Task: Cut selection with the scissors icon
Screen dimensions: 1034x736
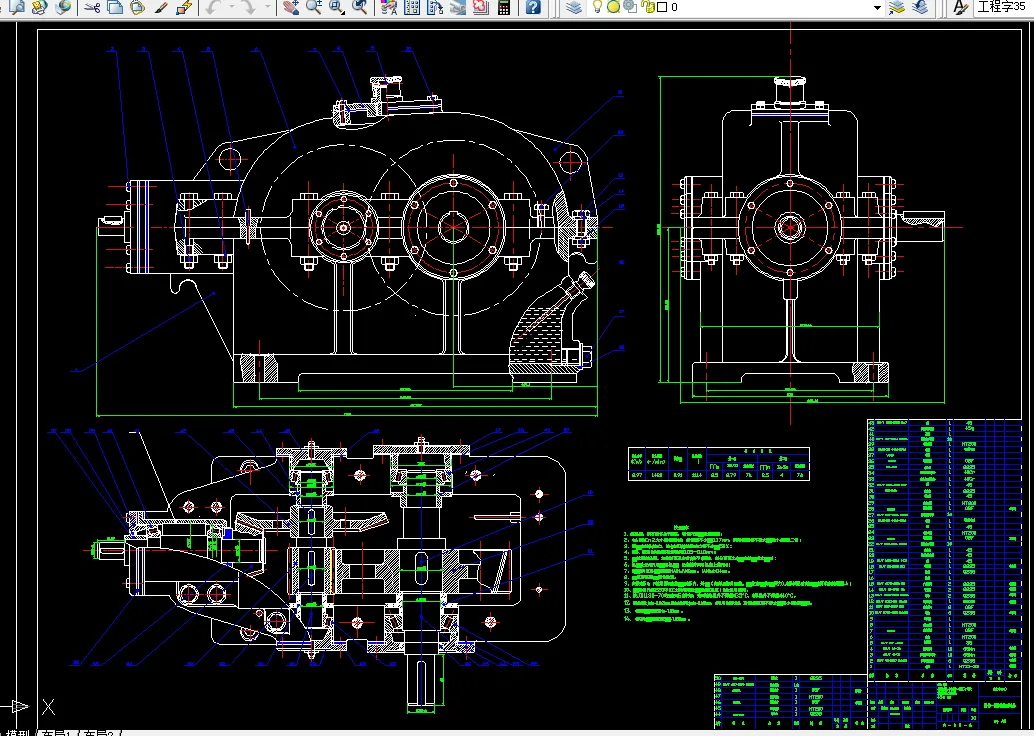Action: [92, 7]
